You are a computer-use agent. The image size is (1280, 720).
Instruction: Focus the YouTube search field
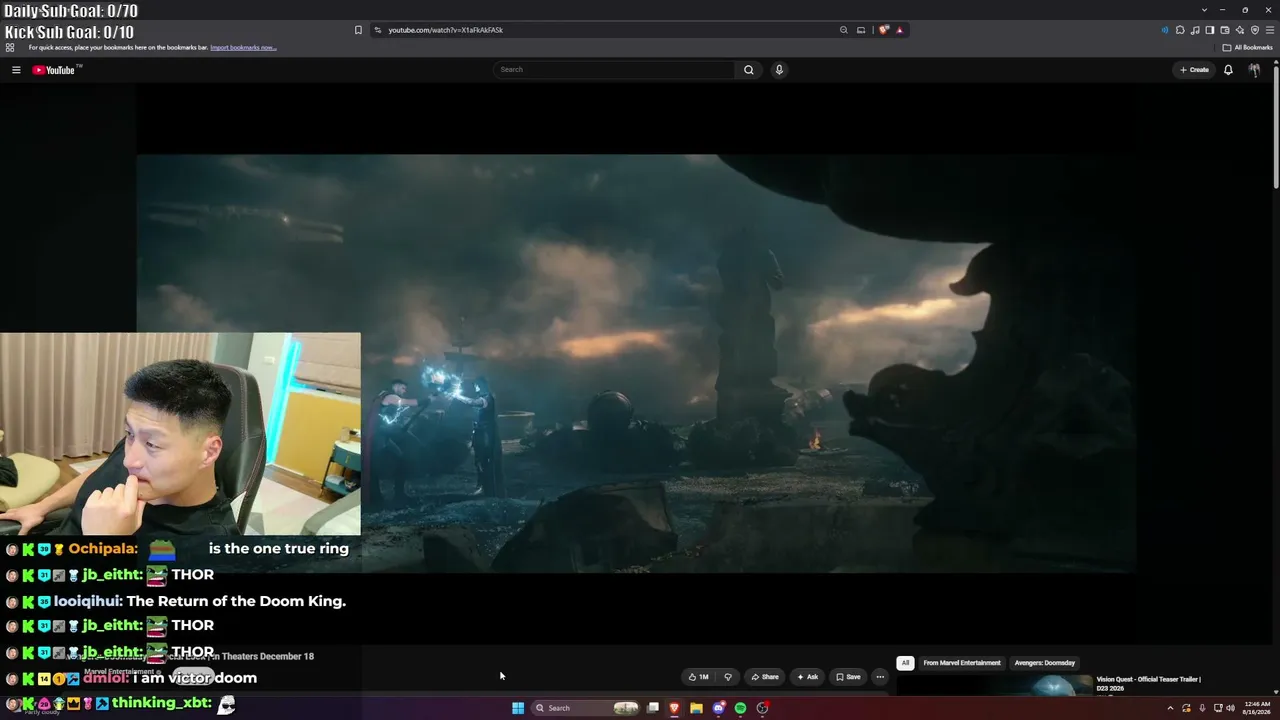(615, 70)
